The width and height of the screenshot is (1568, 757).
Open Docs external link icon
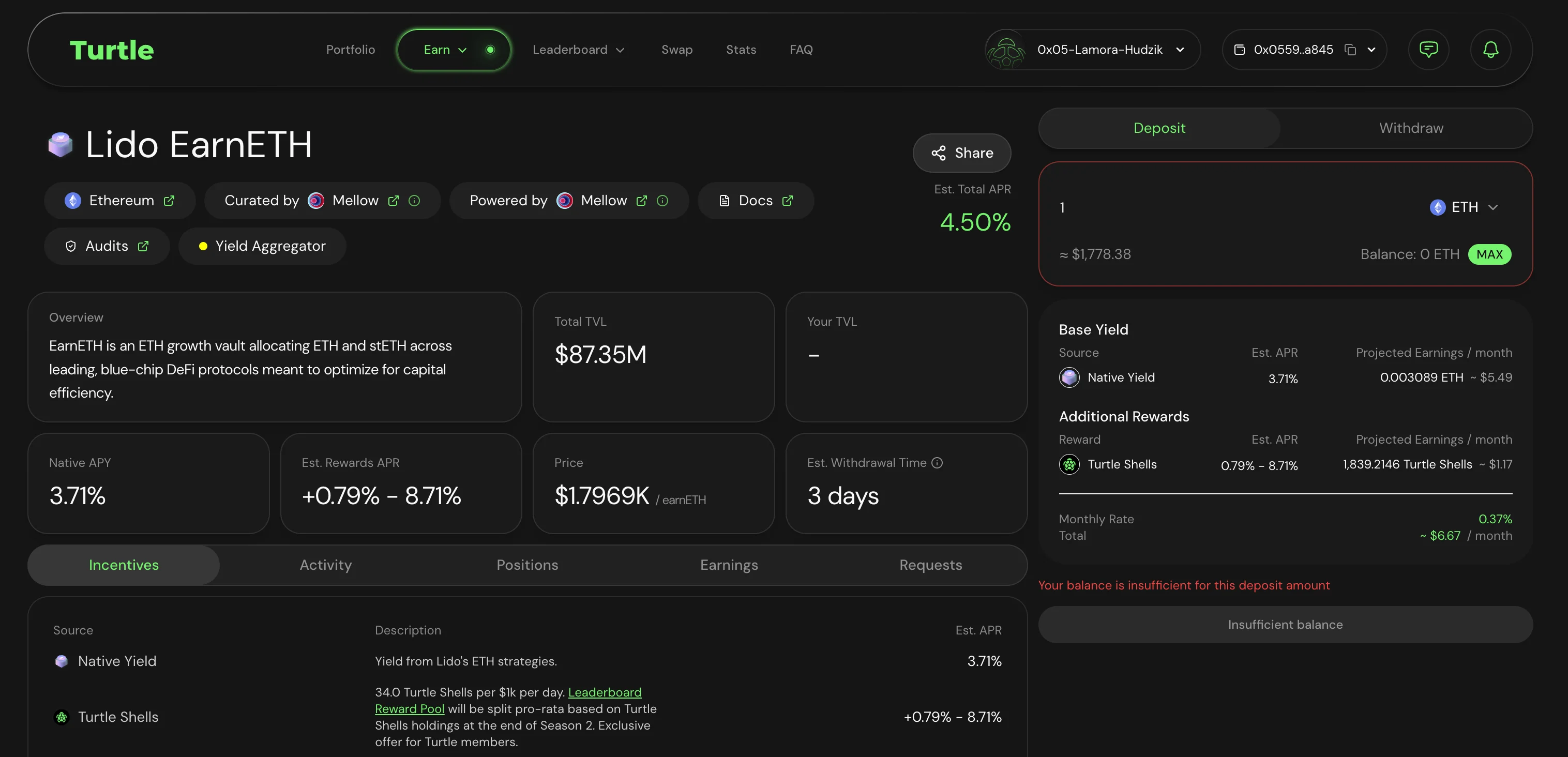click(788, 201)
